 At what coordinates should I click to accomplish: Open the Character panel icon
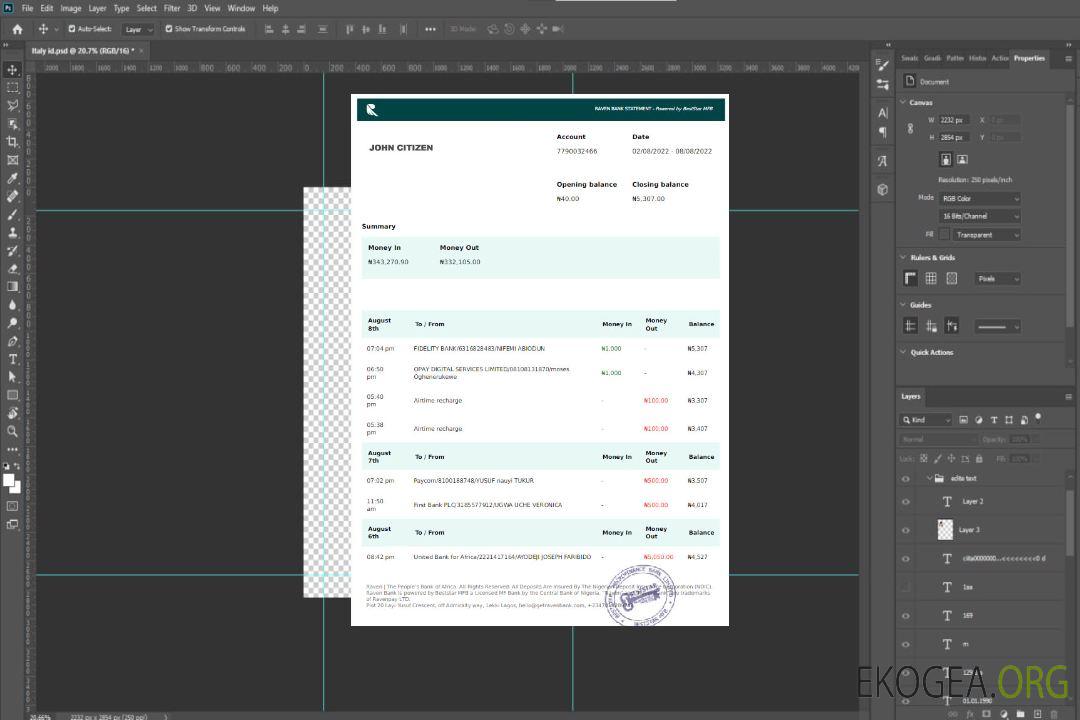[883, 113]
